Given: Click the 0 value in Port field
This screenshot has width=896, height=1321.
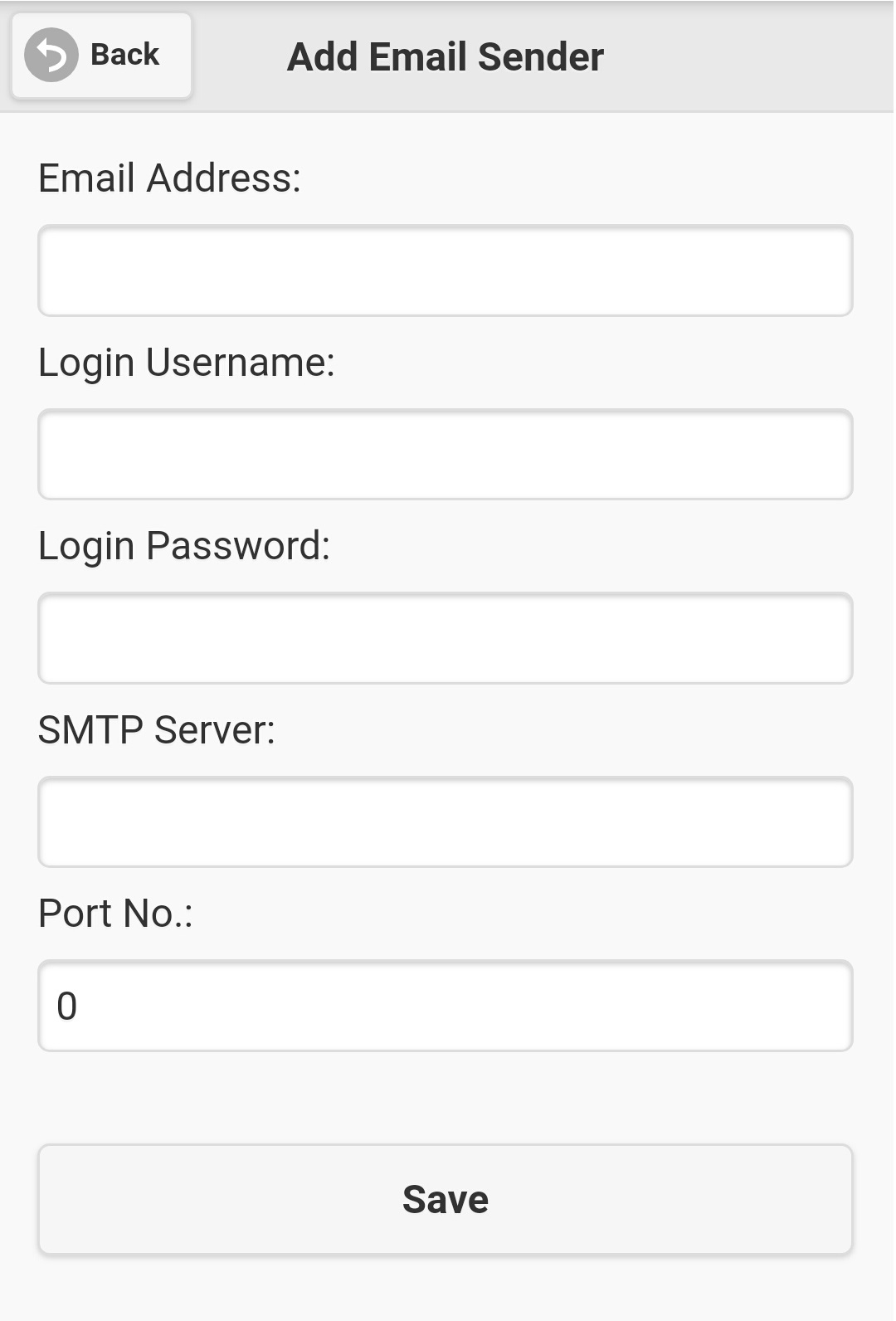Looking at the screenshot, I should click(67, 1007).
